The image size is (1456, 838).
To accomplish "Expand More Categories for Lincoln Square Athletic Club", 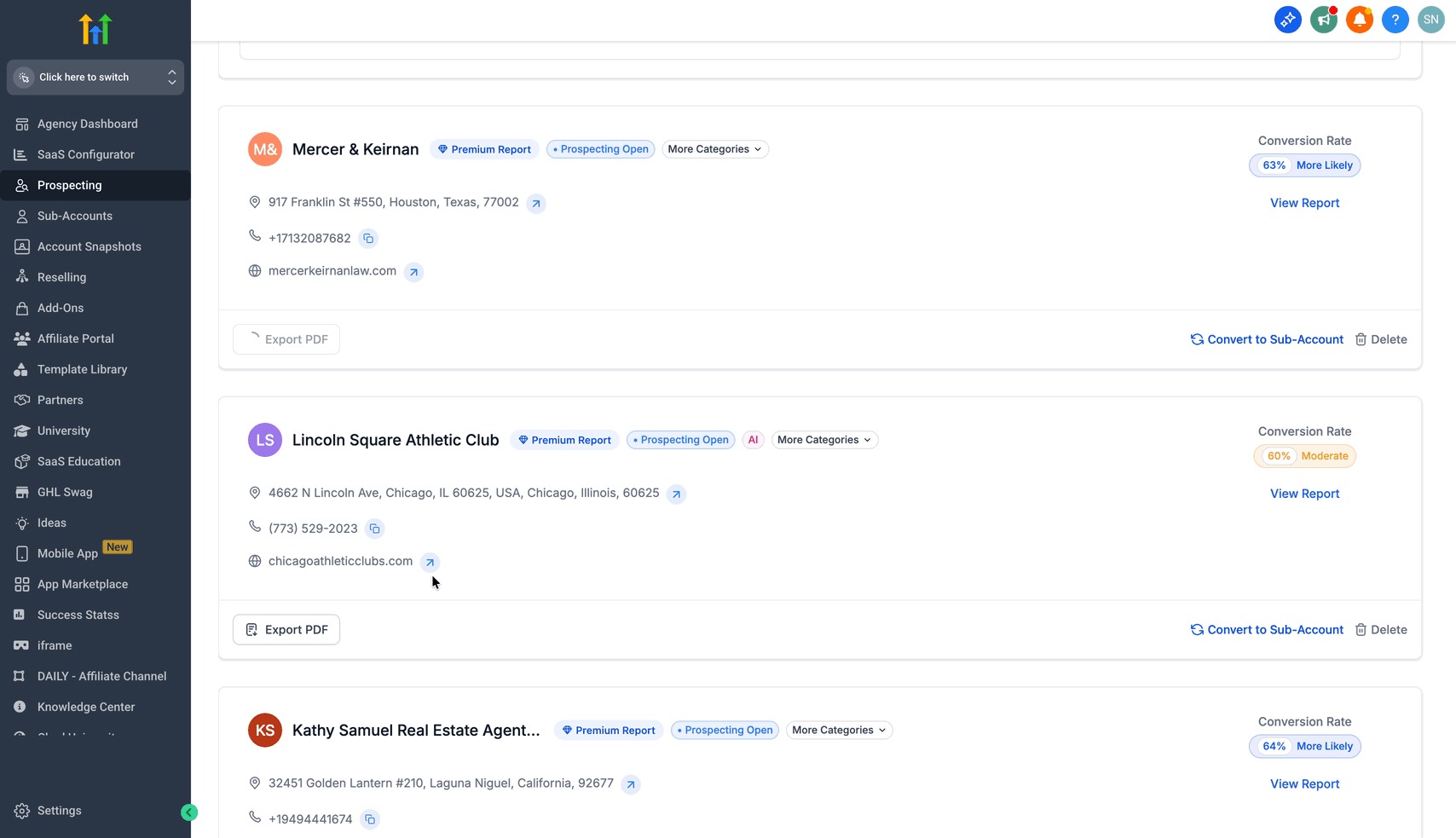I will (824, 440).
